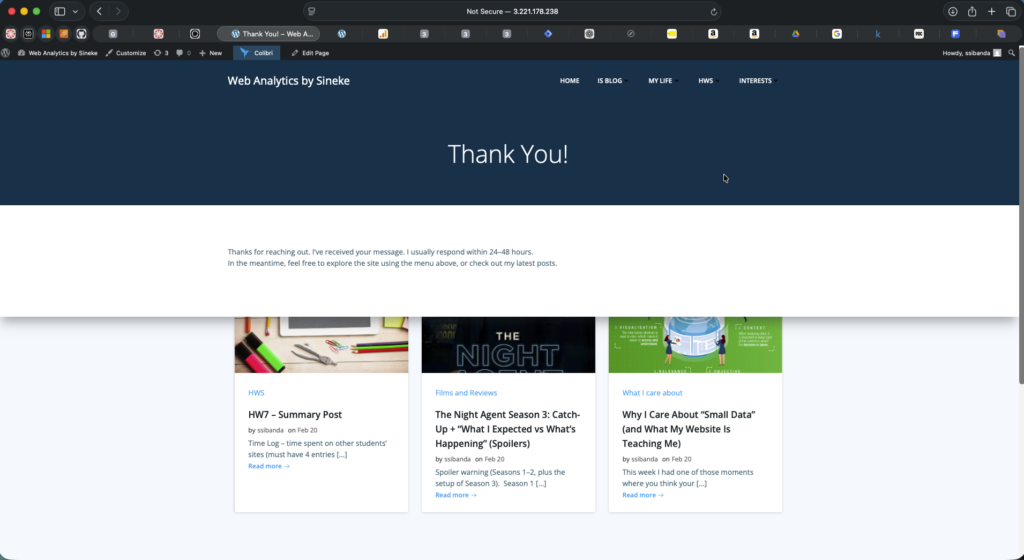The width and height of the screenshot is (1024, 560).
Task: Click the HOME menu item
Action: click(x=569, y=81)
